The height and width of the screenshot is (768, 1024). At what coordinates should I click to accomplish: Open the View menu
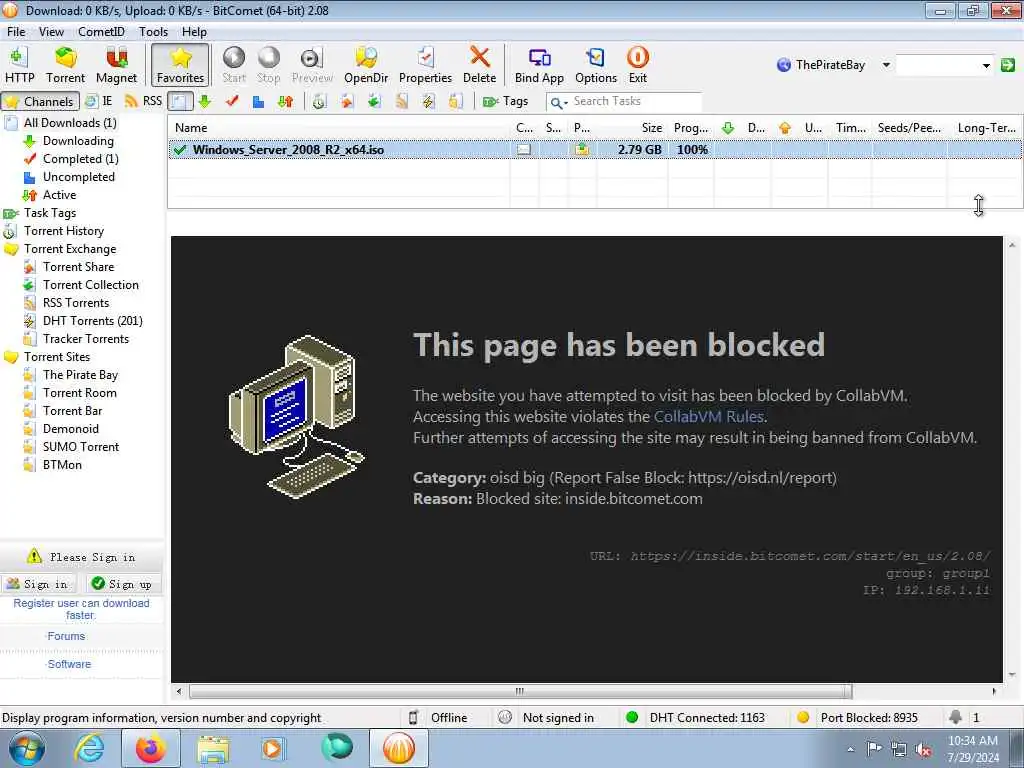[x=51, y=31]
